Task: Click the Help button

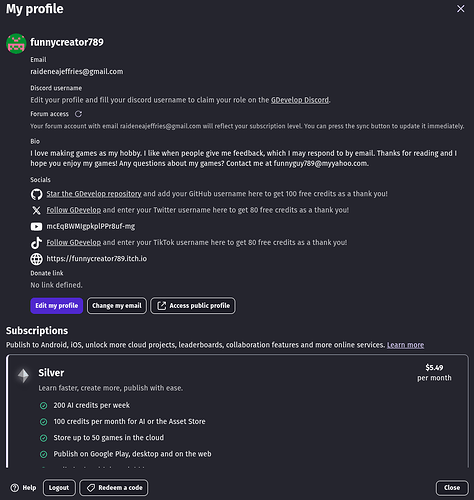Action: point(23,488)
